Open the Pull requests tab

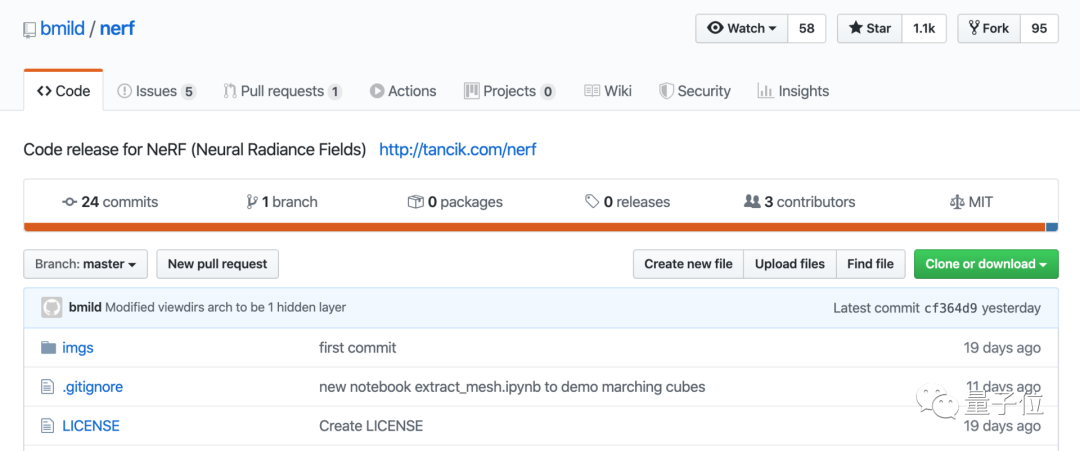[x=282, y=91]
